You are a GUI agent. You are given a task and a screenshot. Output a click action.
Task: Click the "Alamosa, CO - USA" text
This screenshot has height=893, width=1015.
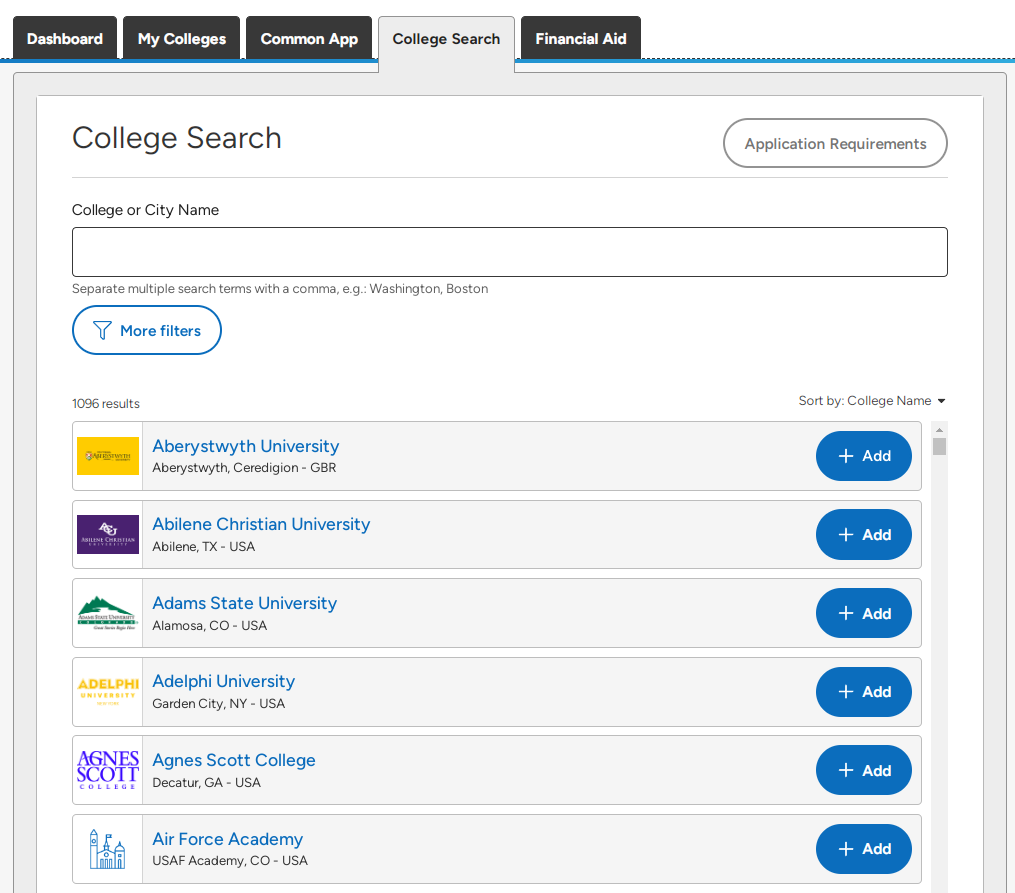[209, 626]
